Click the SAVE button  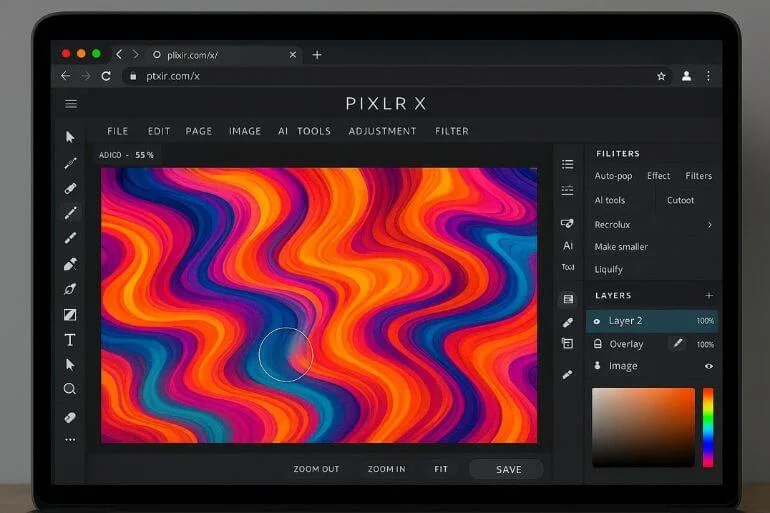click(506, 469)
